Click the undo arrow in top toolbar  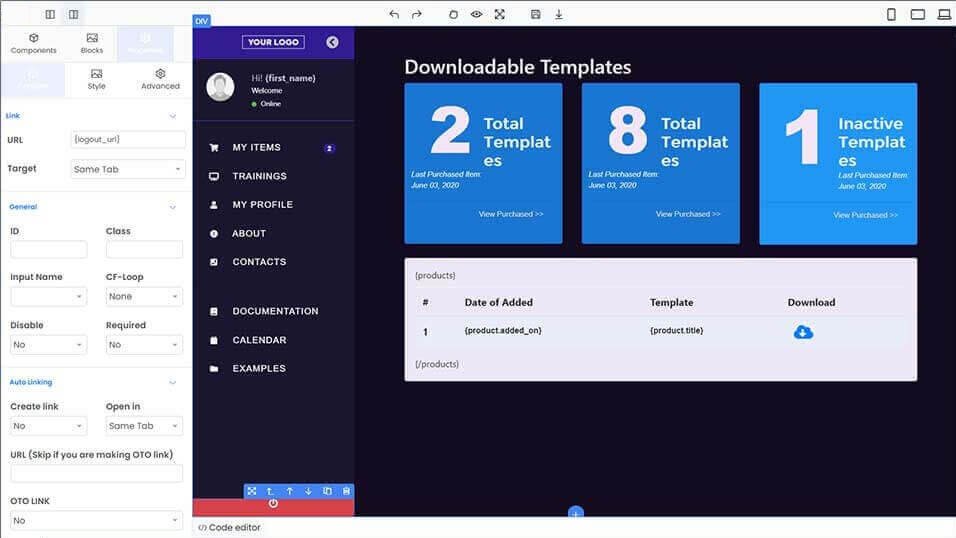(x=394, y=14)
